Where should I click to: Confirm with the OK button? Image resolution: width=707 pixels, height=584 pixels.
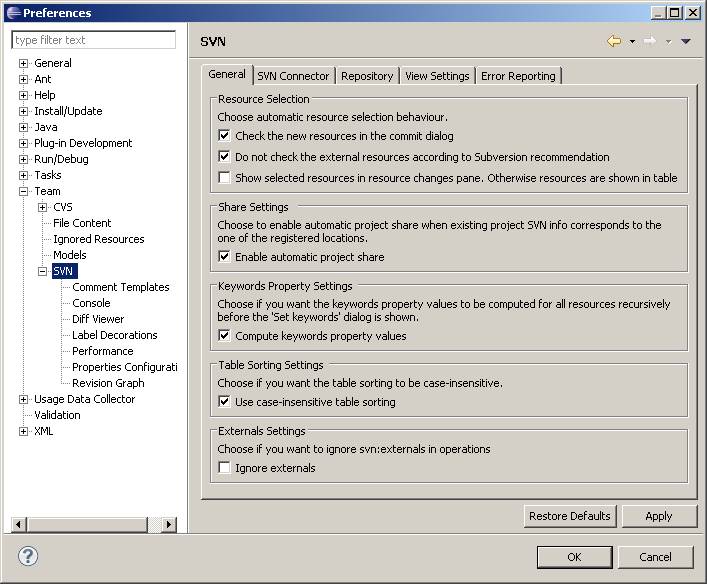click(574, 556)
